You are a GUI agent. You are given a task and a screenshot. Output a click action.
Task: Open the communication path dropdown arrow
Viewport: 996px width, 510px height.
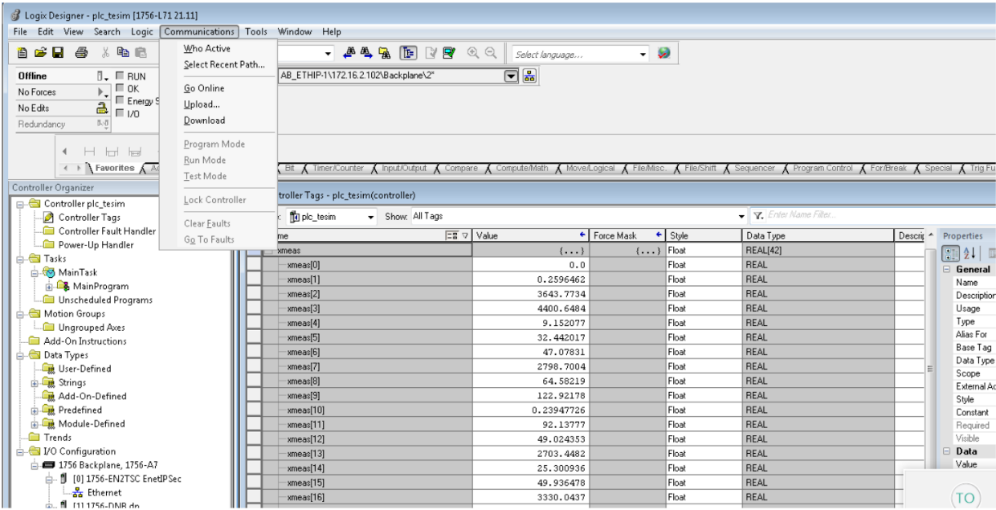(511, 76)
